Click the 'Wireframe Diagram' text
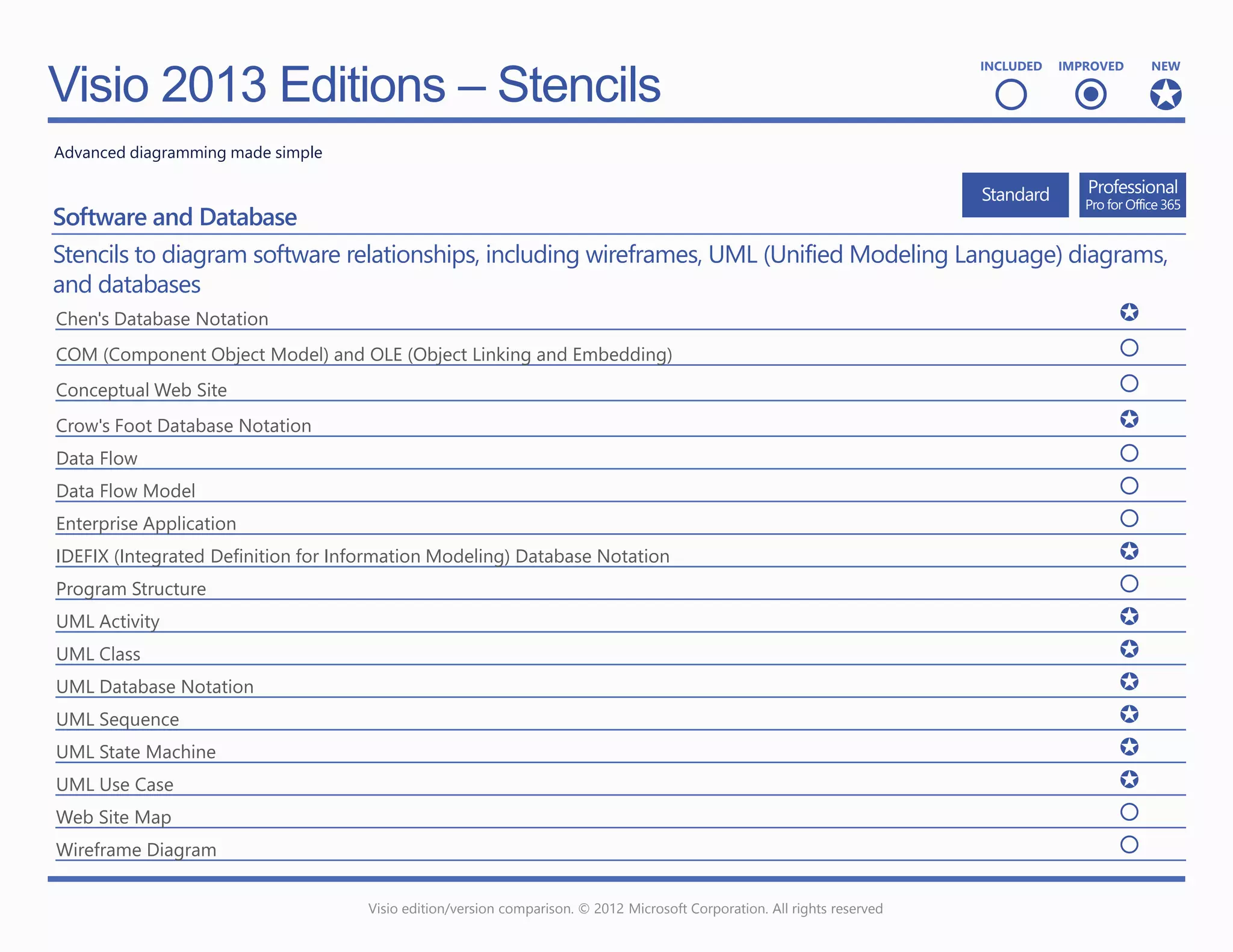The height and width of the screenshot is (952, 1233). point(136,850)
